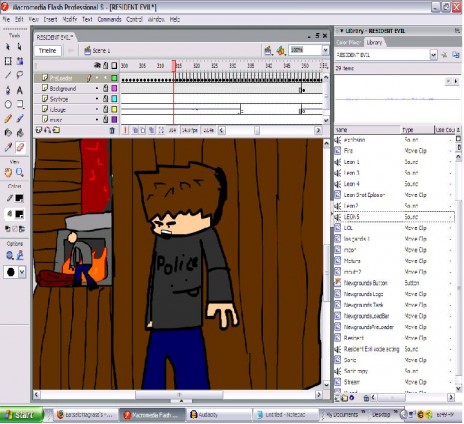Toggle outline swatch of PreLoader layer

tap(114, 78)
